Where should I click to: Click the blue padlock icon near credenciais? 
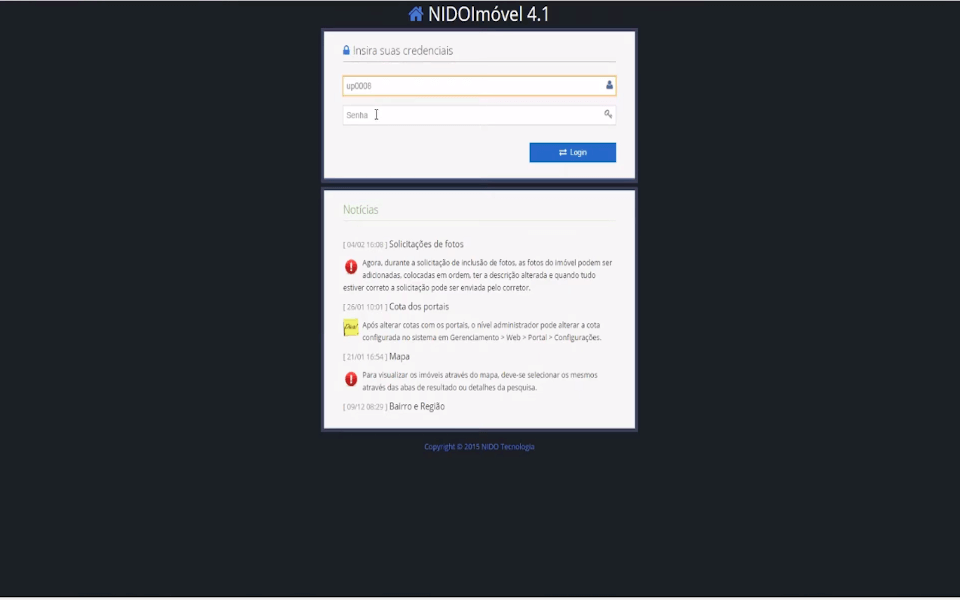[346, 50]
